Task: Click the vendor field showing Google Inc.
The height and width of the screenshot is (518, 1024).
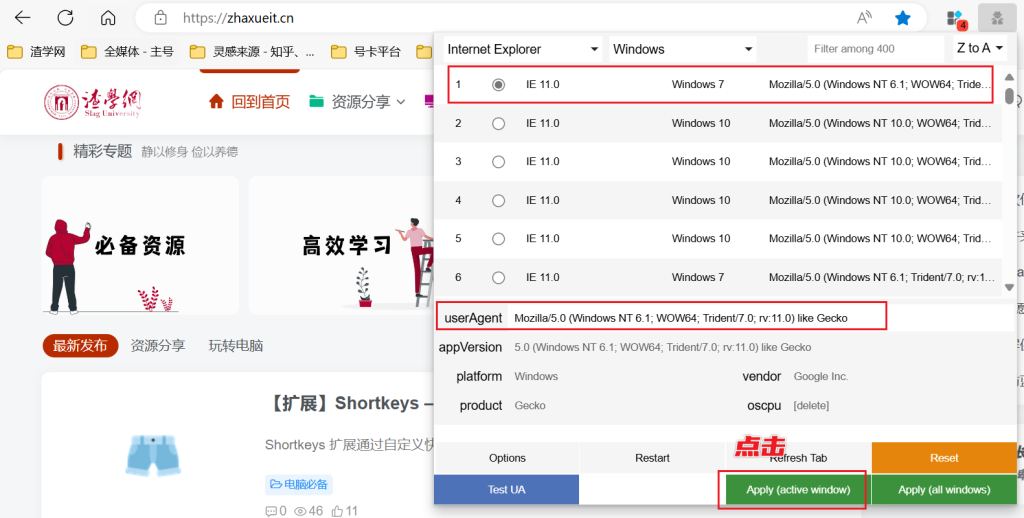Action: pyautogui.click(x=901, y=376)
